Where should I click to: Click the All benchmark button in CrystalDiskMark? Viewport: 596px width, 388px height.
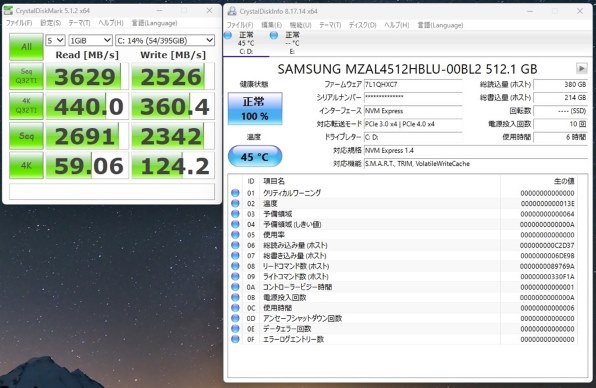(x=26, y=47)
